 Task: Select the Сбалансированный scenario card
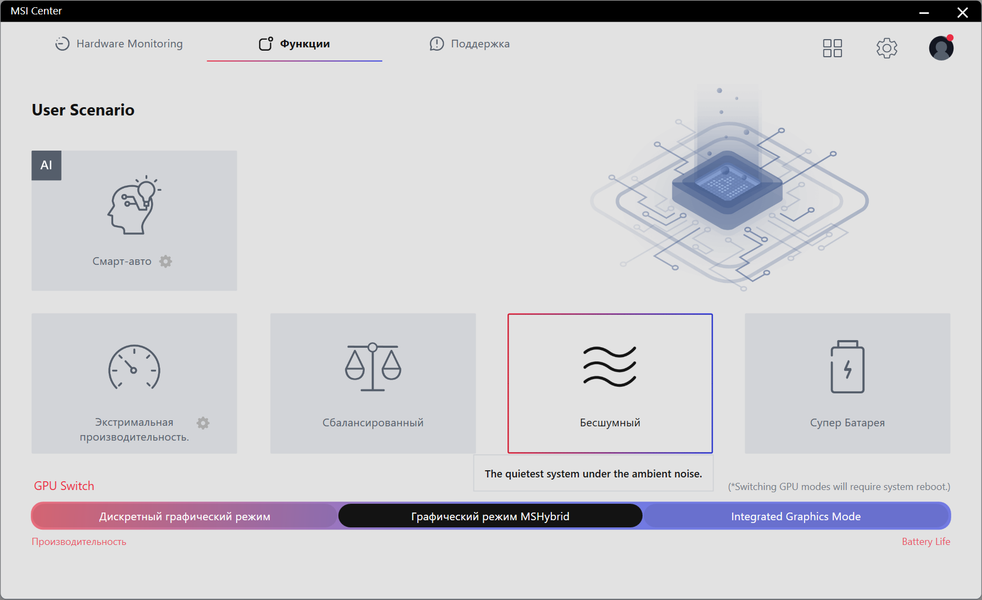pyautogui.click(x=373, y=383)
